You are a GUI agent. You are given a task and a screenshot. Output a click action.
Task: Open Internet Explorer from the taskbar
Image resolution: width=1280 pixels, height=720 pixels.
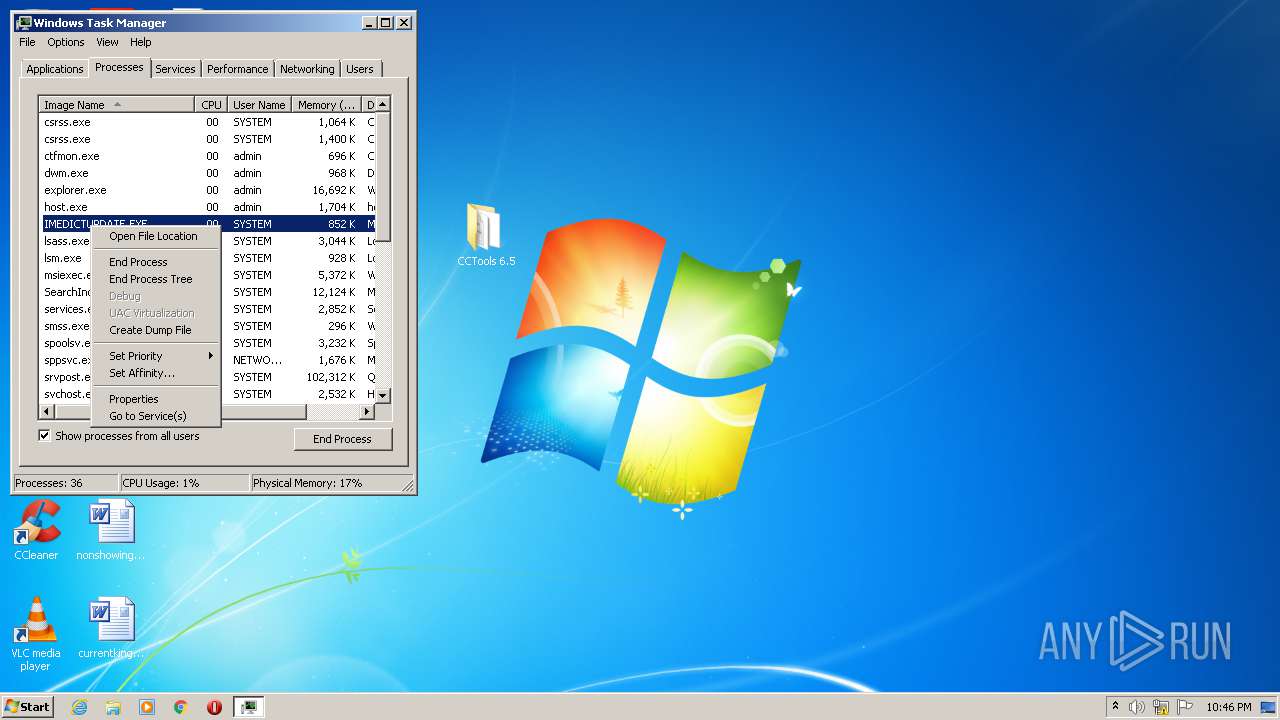coord(80,707)
